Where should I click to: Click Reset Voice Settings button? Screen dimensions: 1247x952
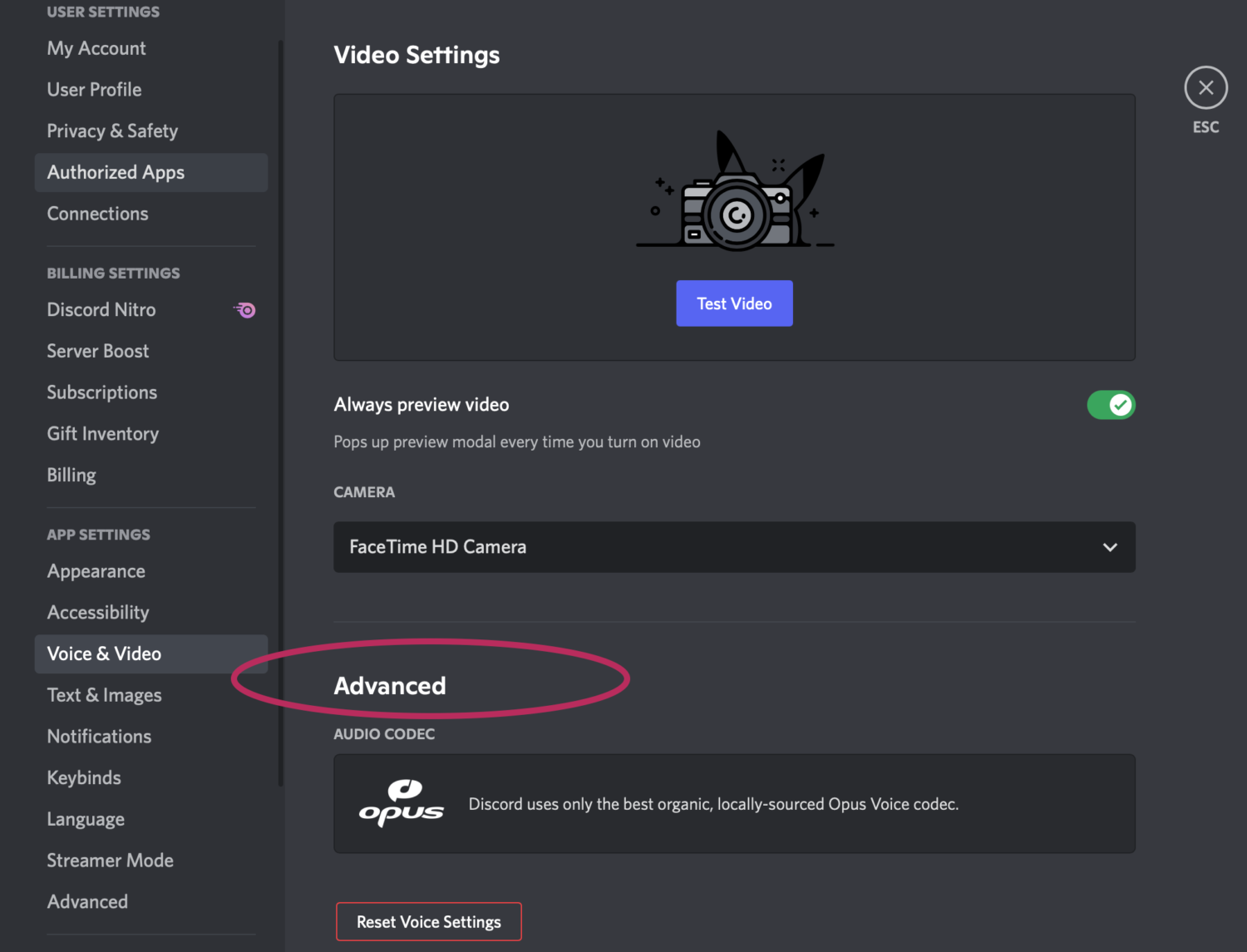[x=429, y=921]
